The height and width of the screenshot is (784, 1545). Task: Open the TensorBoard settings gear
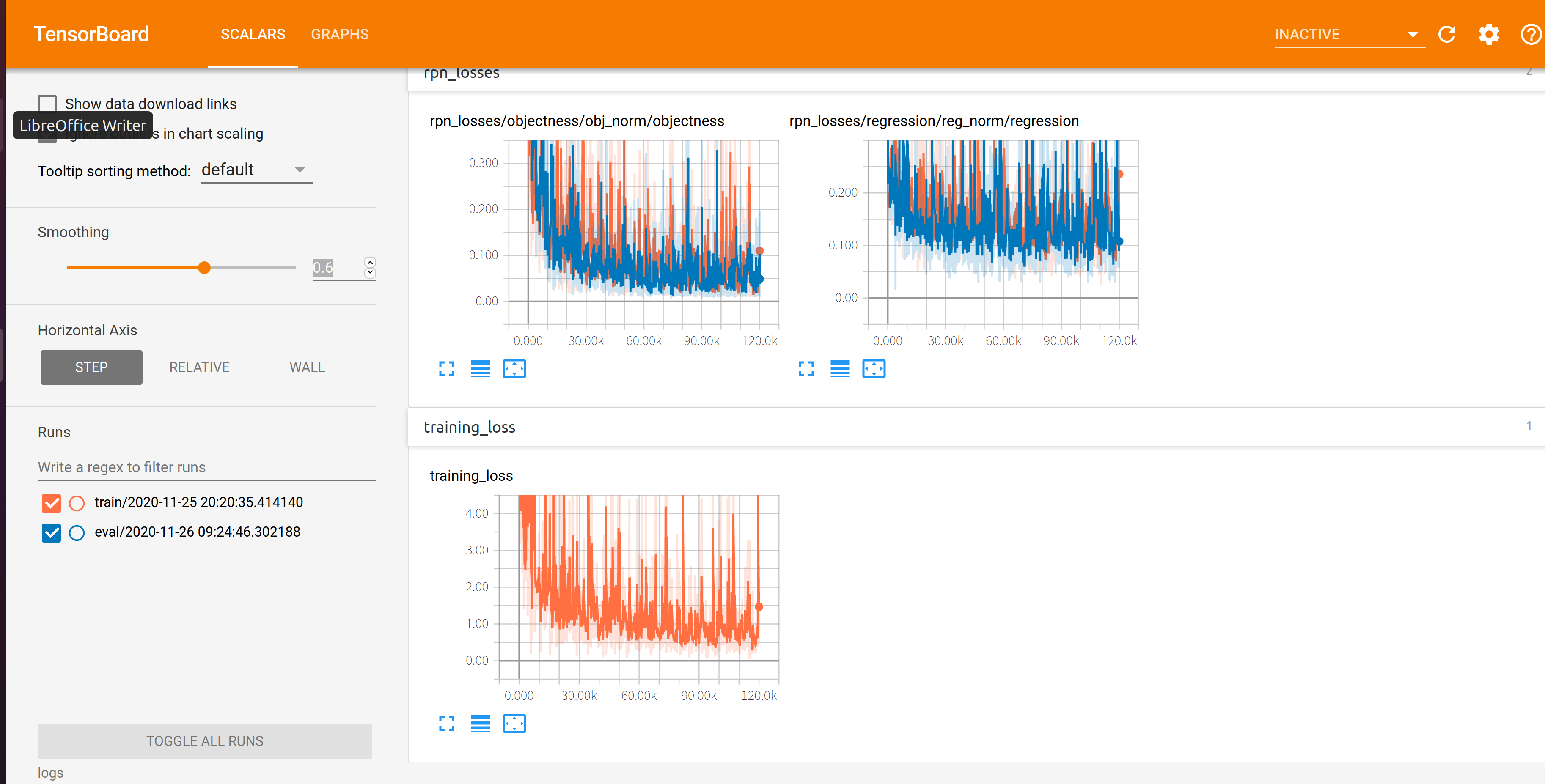[x=1489, y=34]
